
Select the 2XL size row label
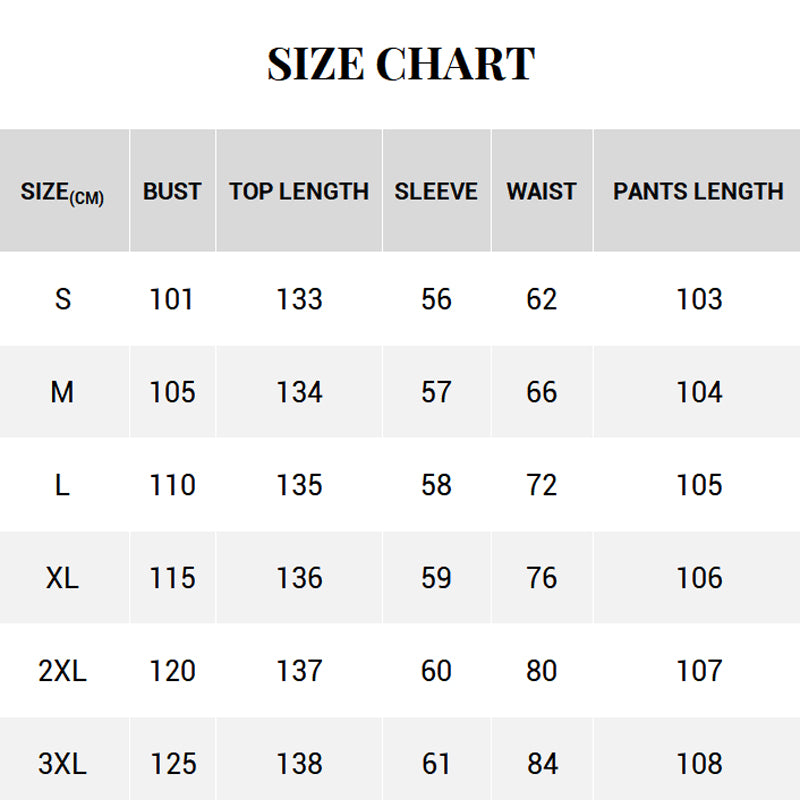tap(62, 671)
